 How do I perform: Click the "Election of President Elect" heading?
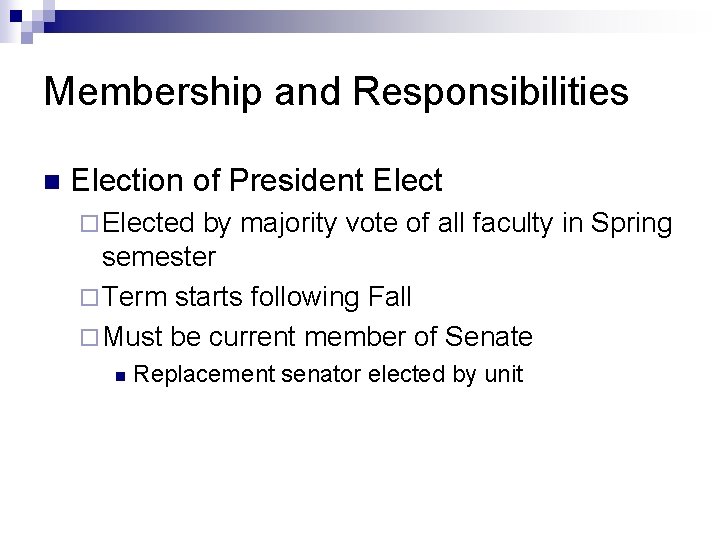click(257, 181)
